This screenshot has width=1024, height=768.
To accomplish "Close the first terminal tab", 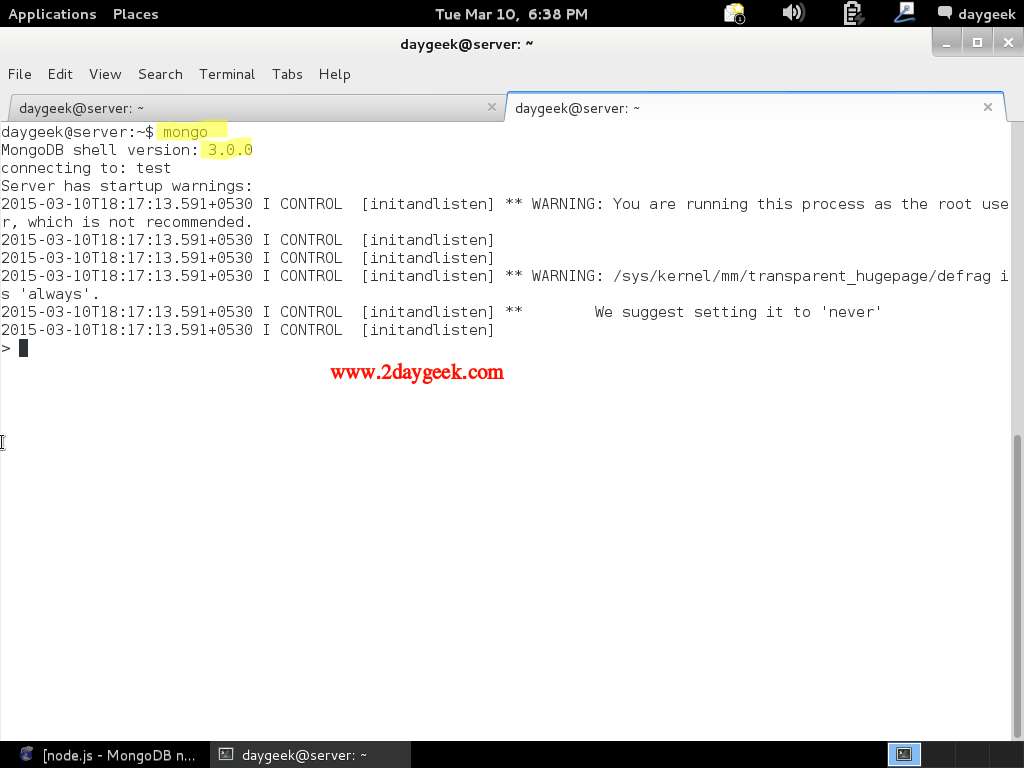I will point(492,107).
